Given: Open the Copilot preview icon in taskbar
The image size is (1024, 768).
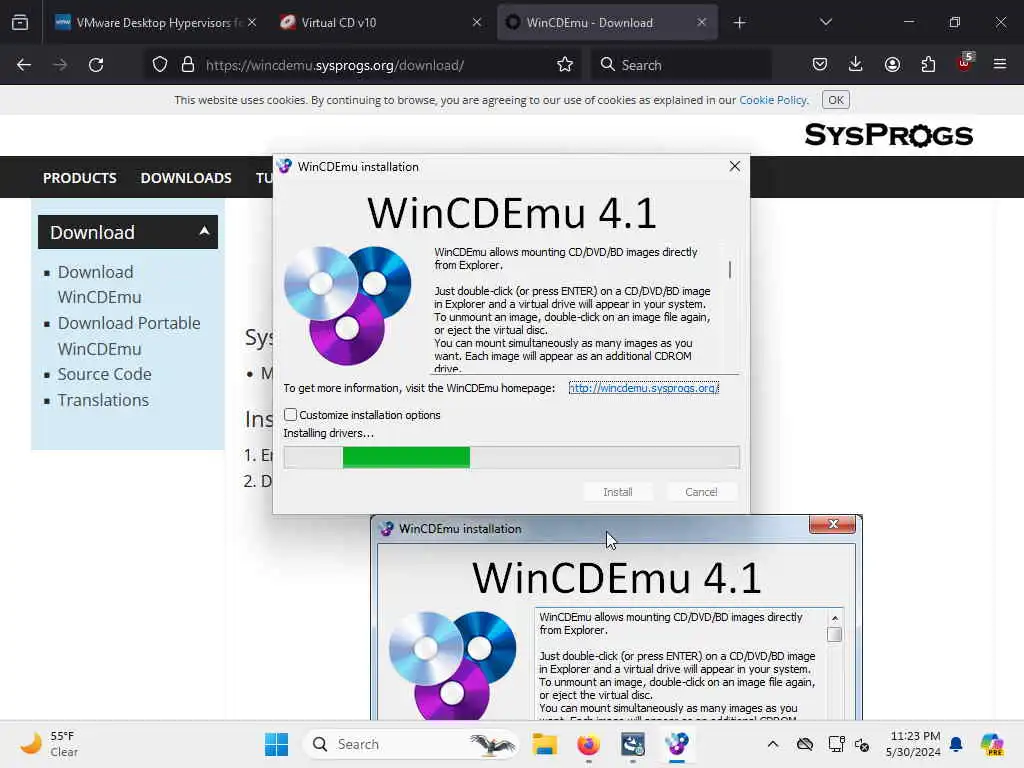Looking at the screenshot, I should click(x=992, y=744).
